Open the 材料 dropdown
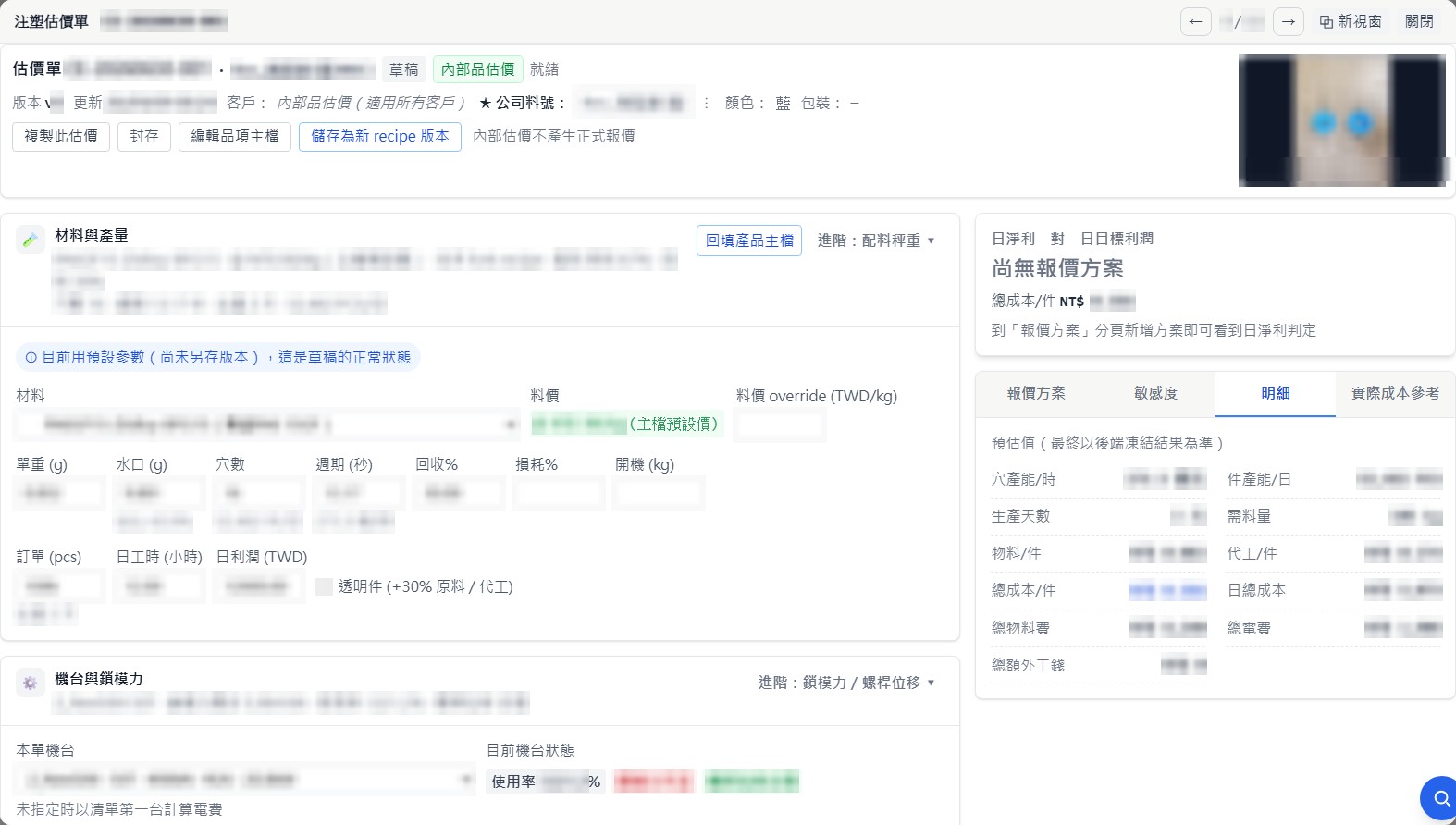The image size is (1456, 825). click(267, 425)
